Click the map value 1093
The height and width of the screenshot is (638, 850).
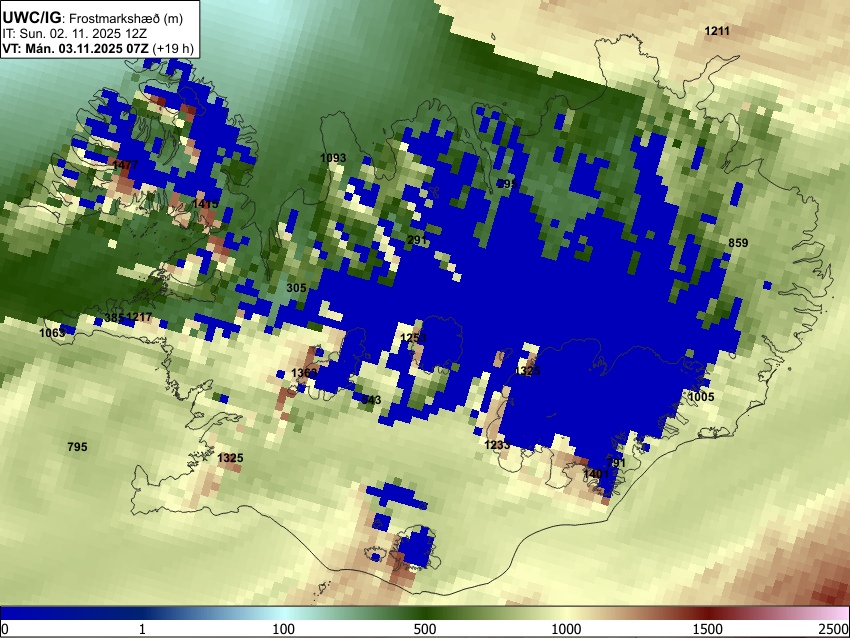[x=333, y=158]
